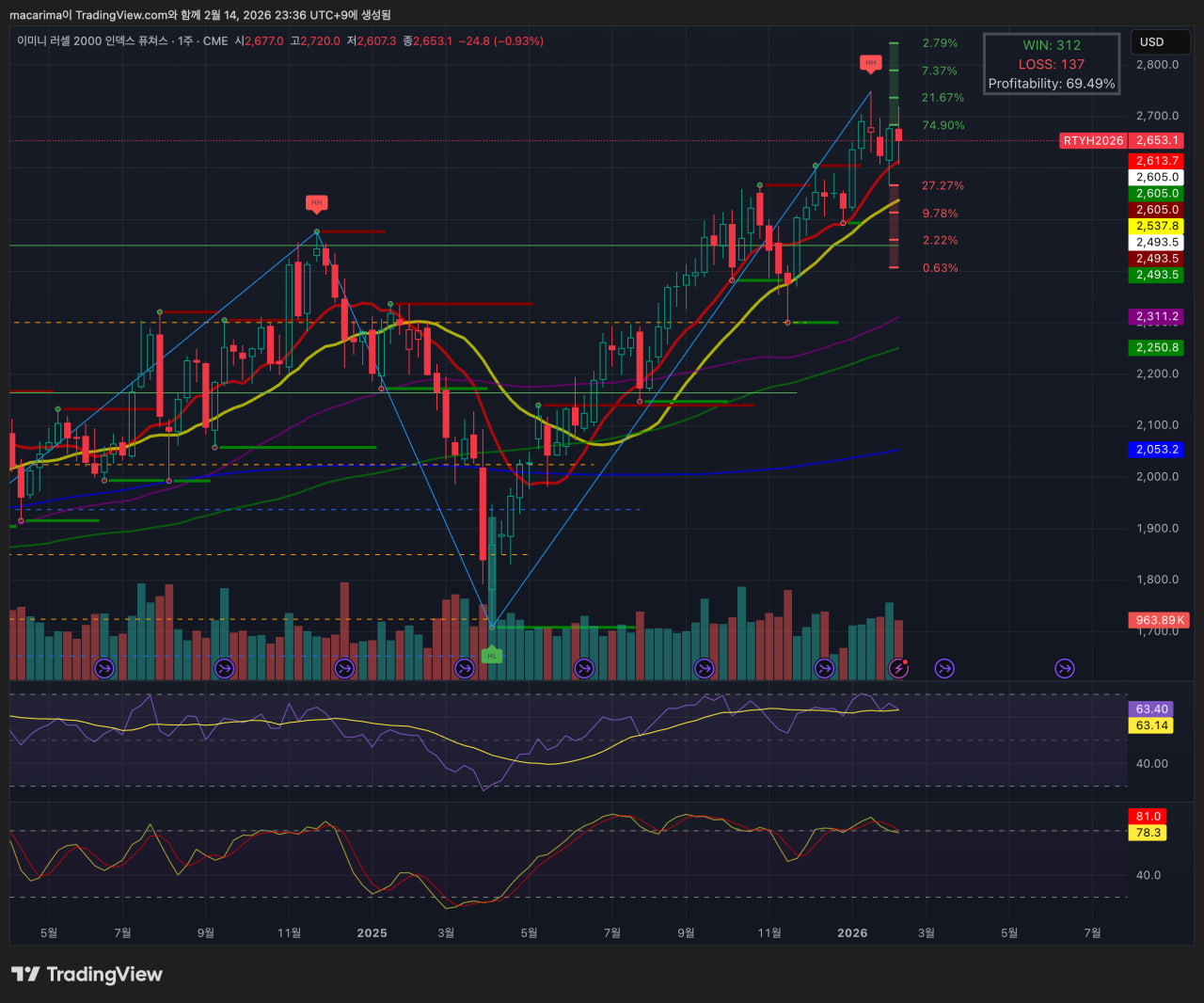Click the lightning bolt event icon
The width and height of the screenshot is (1204, 1003).
[x=899, y=668]
